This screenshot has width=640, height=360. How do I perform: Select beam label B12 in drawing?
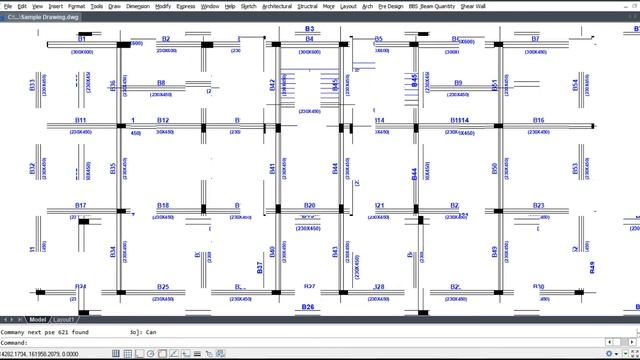(x=163, y=120)
